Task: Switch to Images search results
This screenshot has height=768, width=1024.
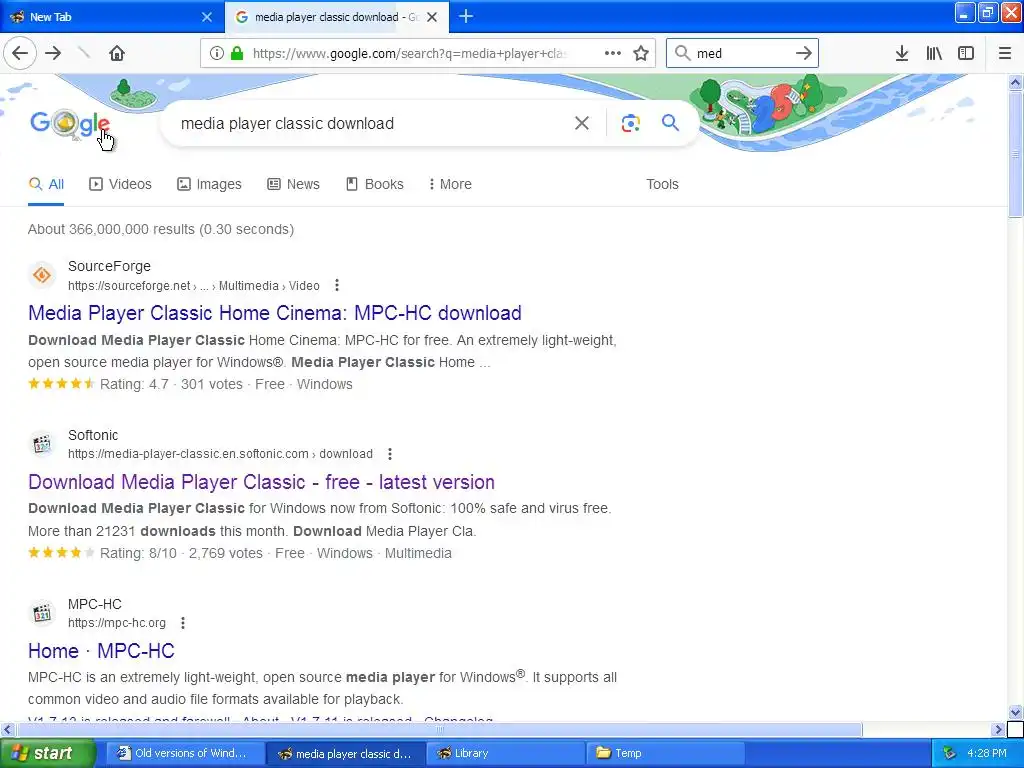Action: coord(210,184)
